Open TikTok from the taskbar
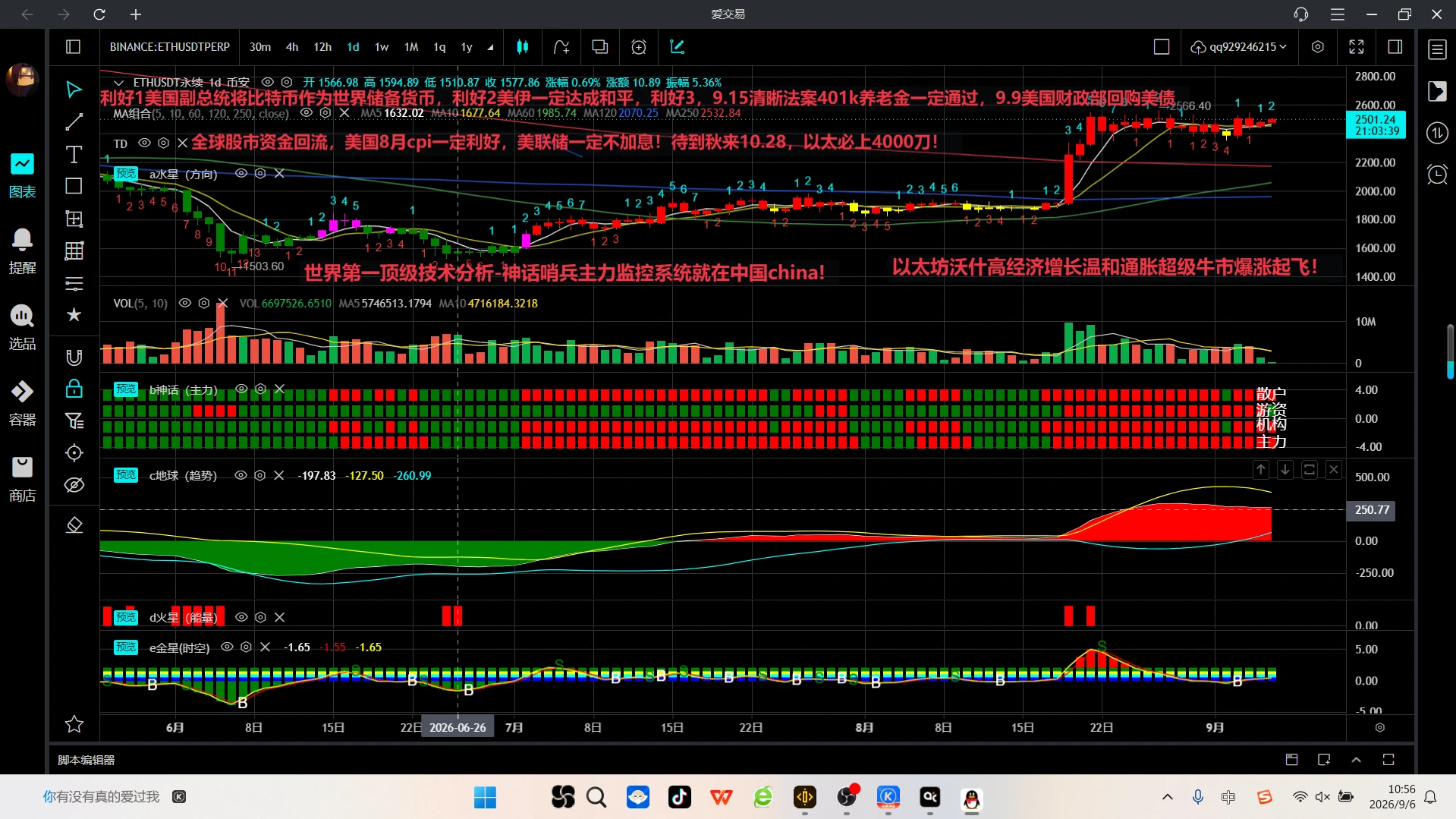1456x819 pixels. pos(679,797)
